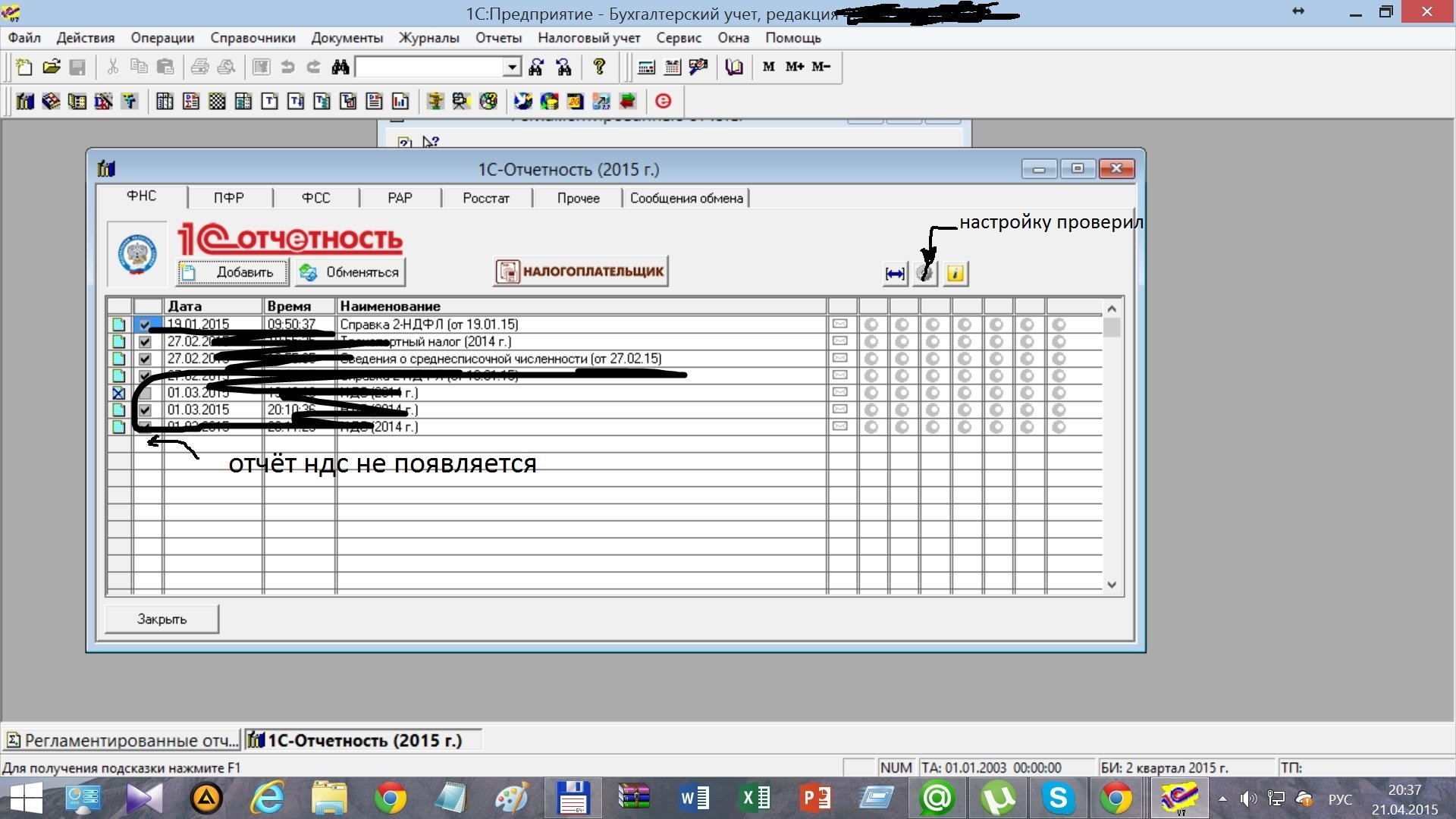Open the calculator toolbar icon

point(646,67)
